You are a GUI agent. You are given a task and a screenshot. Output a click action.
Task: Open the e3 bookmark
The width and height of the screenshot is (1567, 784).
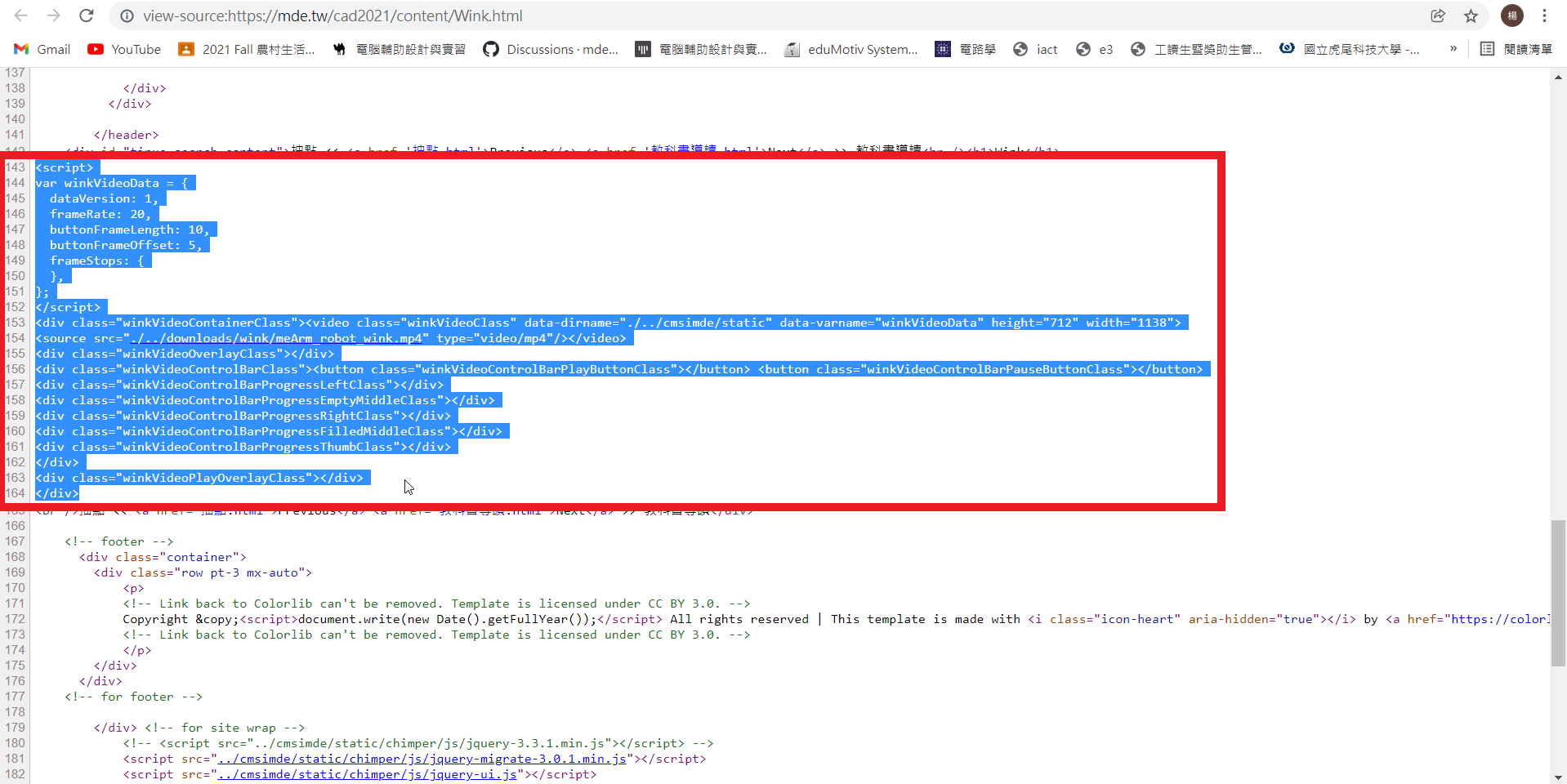1095,49
